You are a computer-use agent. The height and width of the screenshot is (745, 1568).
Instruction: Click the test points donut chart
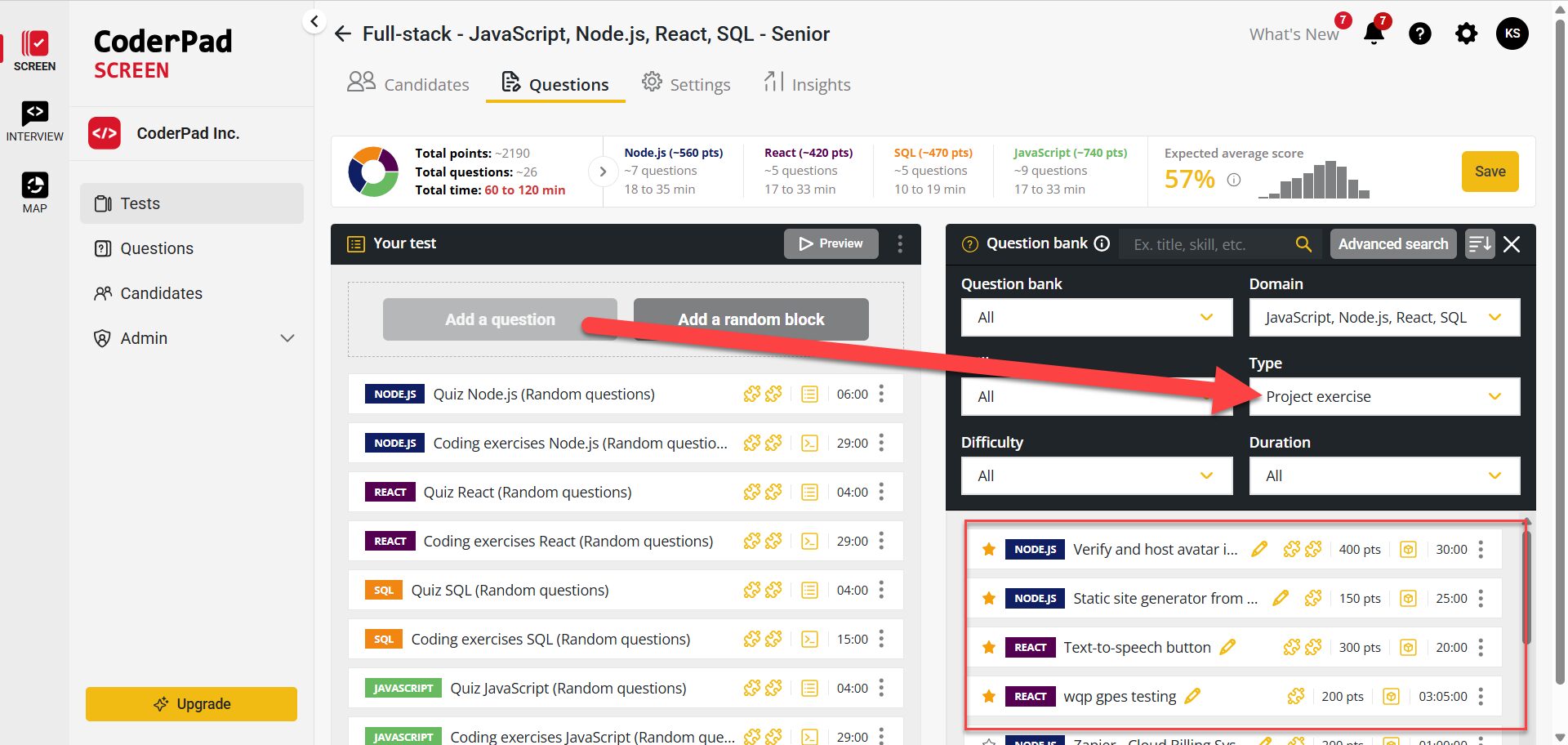pyautogui.click(x=373, y=172)
